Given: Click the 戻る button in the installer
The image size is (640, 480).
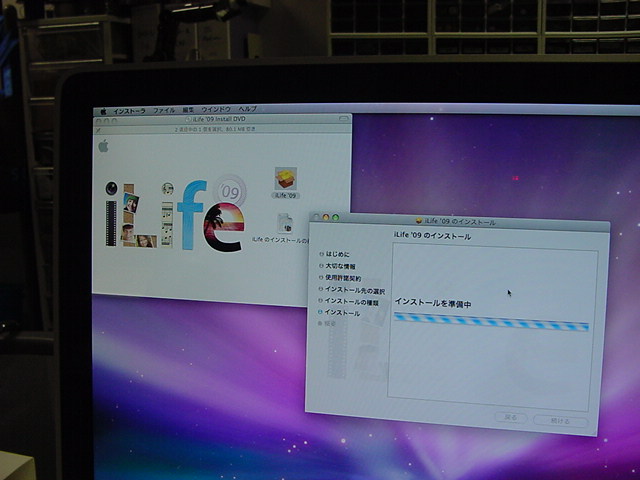Looking at the screenshot, I should pyautogui.click(x=511, y=417).
